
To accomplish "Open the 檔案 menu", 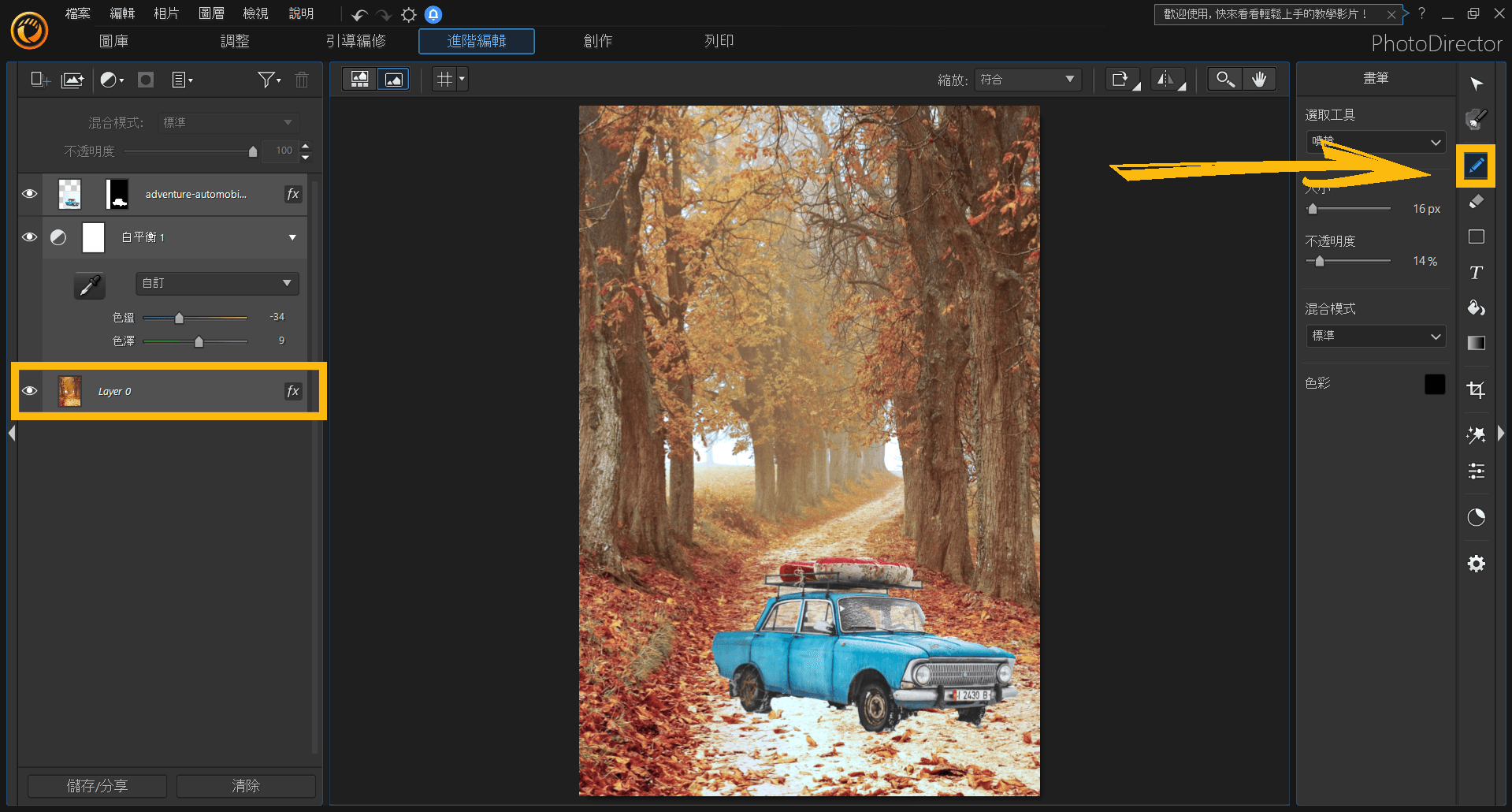I will pyautogui.click(x=78, y=13).
